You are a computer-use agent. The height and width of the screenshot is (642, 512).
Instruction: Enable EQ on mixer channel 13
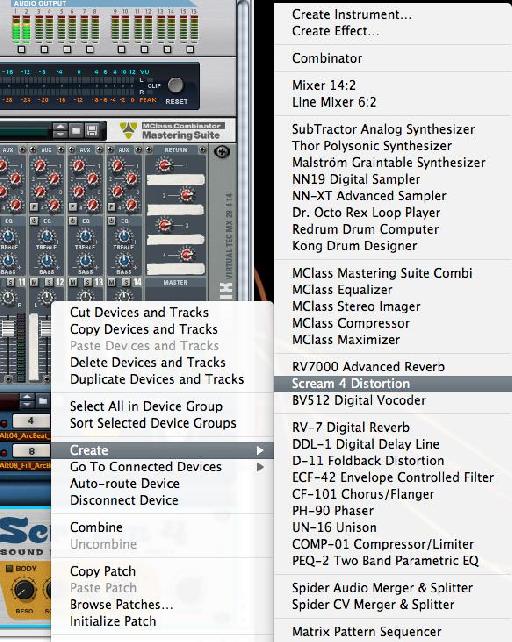[73, 221]
